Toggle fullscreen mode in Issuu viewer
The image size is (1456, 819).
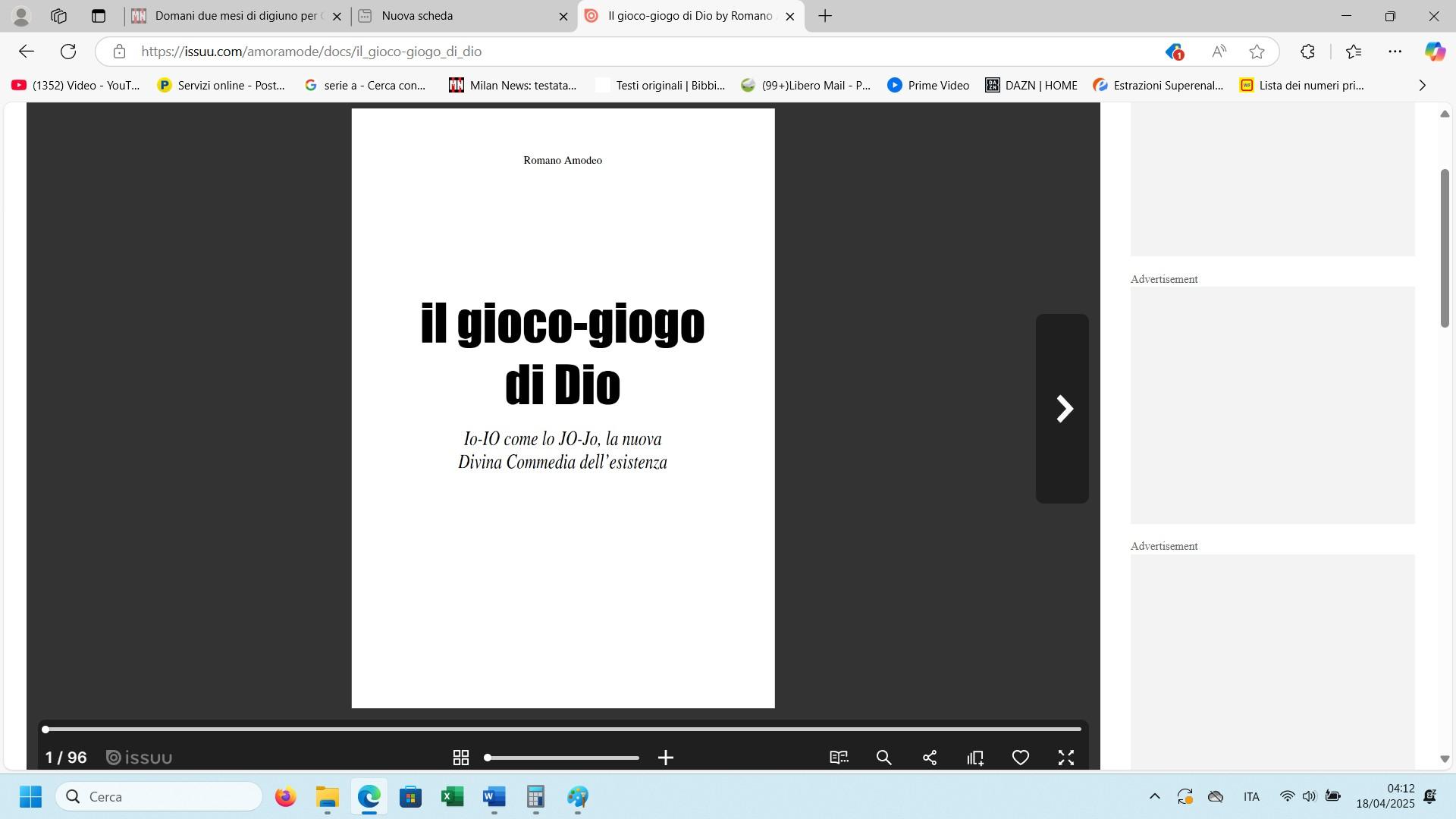(x=1066, y=758)
